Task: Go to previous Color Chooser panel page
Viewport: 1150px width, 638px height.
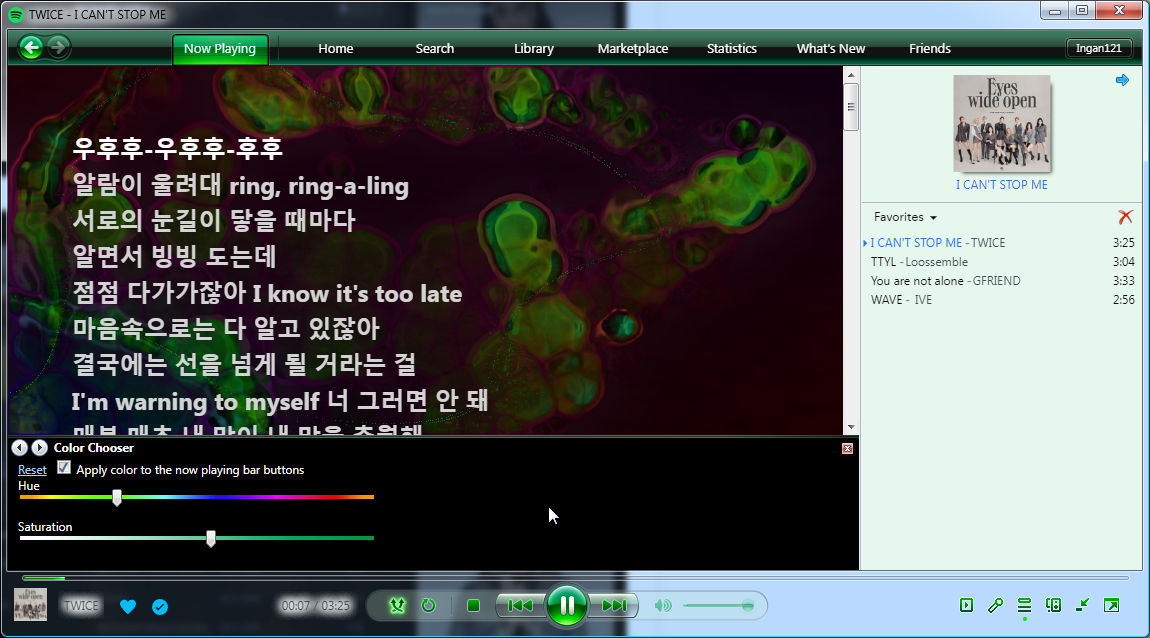Action: [x=20, y=448]
